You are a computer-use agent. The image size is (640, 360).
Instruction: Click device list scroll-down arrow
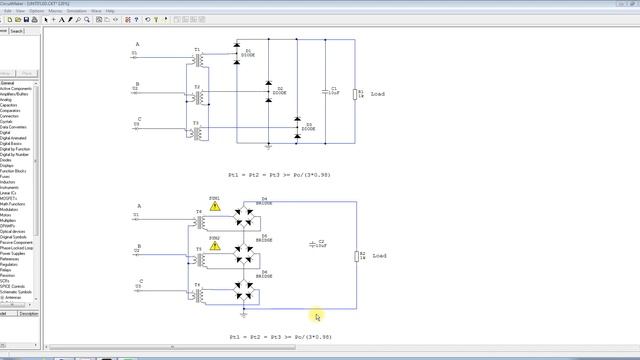point(36,299)
